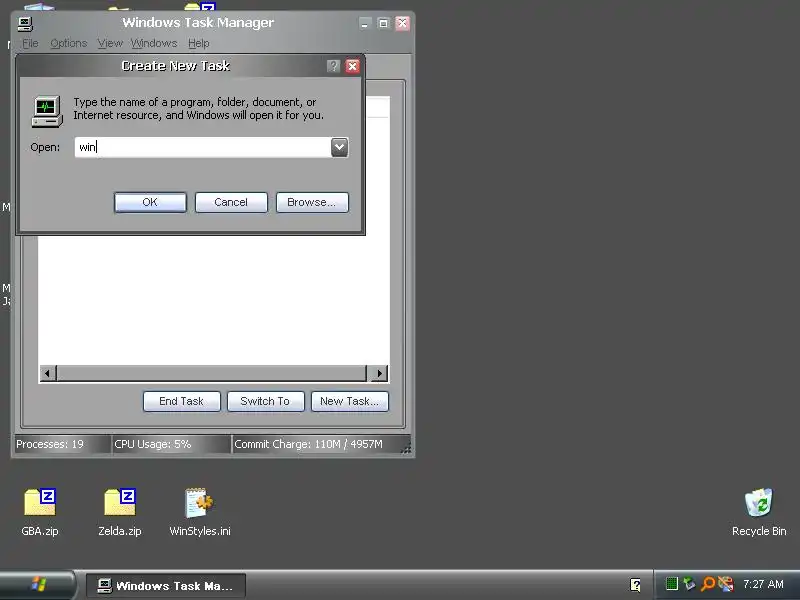The image size is (800, 600).
Task: Open the GBA.zip desktop file
Action: tap(40, 512)
